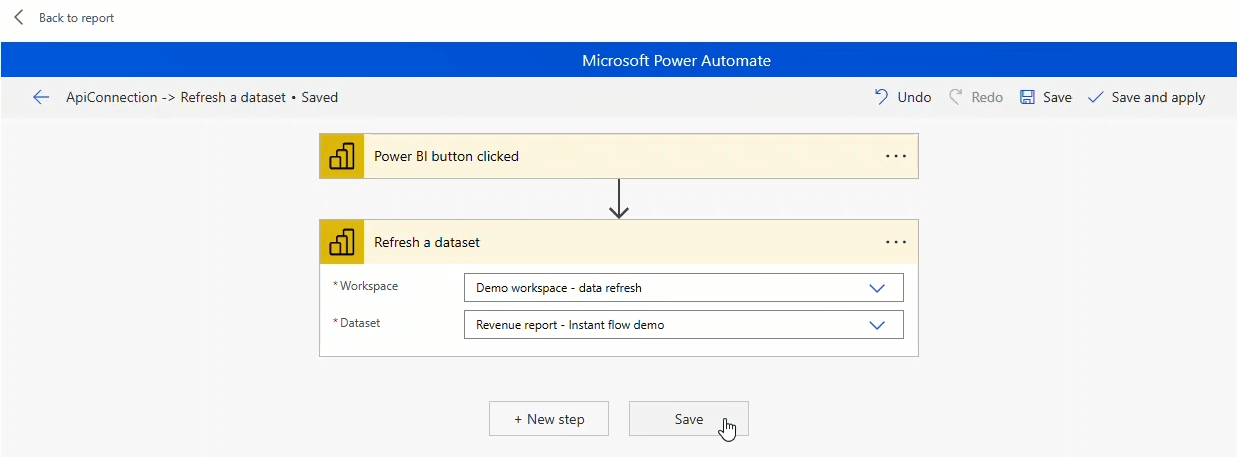Viewport: 1237px width, 457px height.
Task: Collapse the Refresh a dataset step header
Action: 619,242
